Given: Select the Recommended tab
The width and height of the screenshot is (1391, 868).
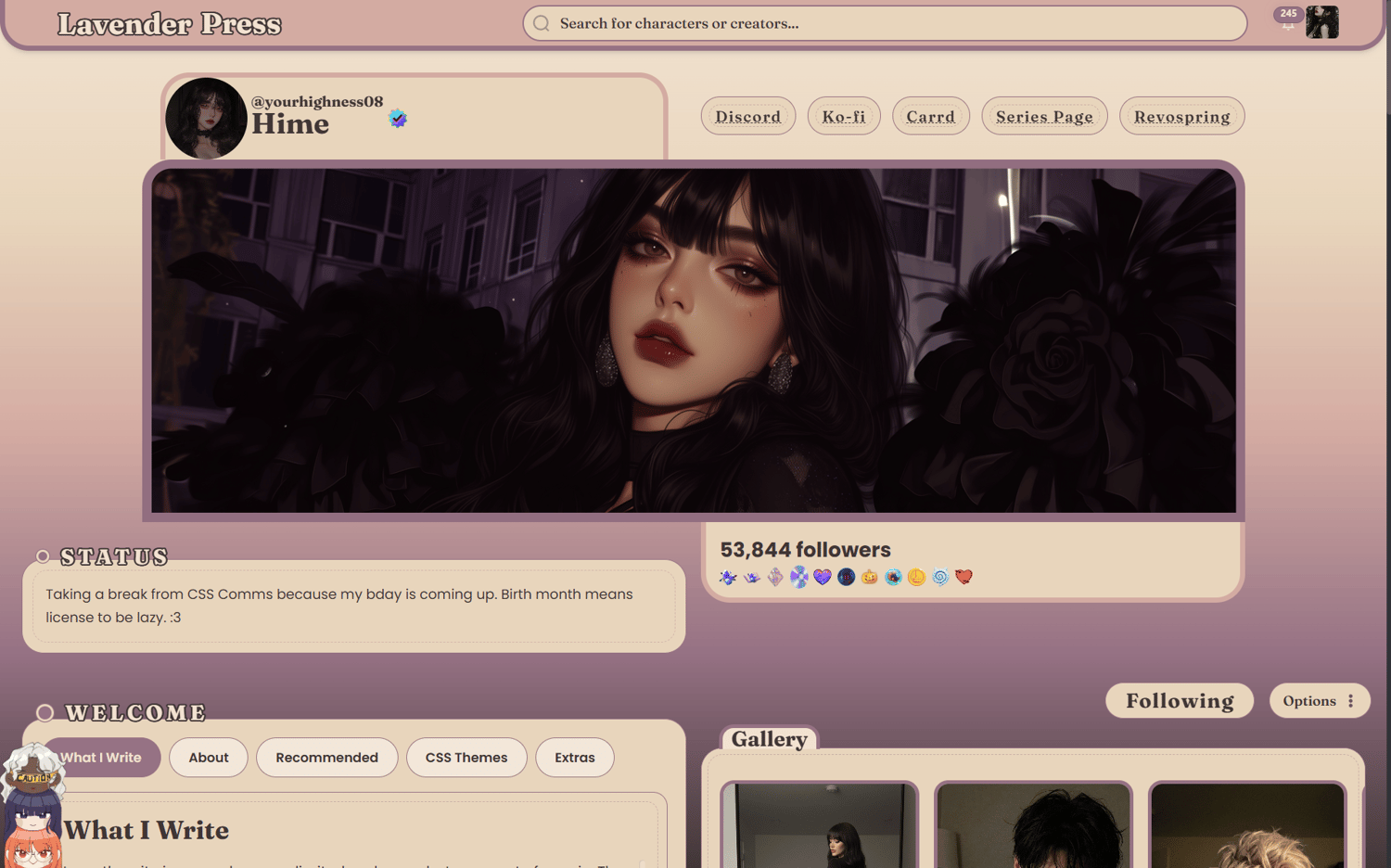Looking at the screenshot, I should 327,758.
